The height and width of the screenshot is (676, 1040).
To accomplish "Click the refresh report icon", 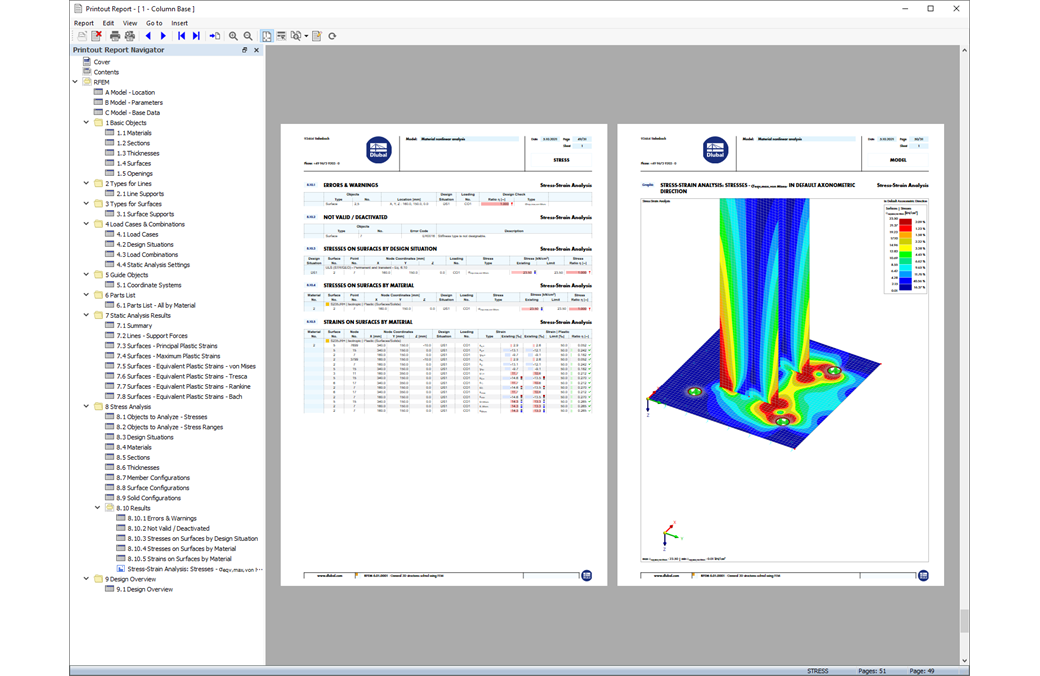I will [x=332, y=36].
